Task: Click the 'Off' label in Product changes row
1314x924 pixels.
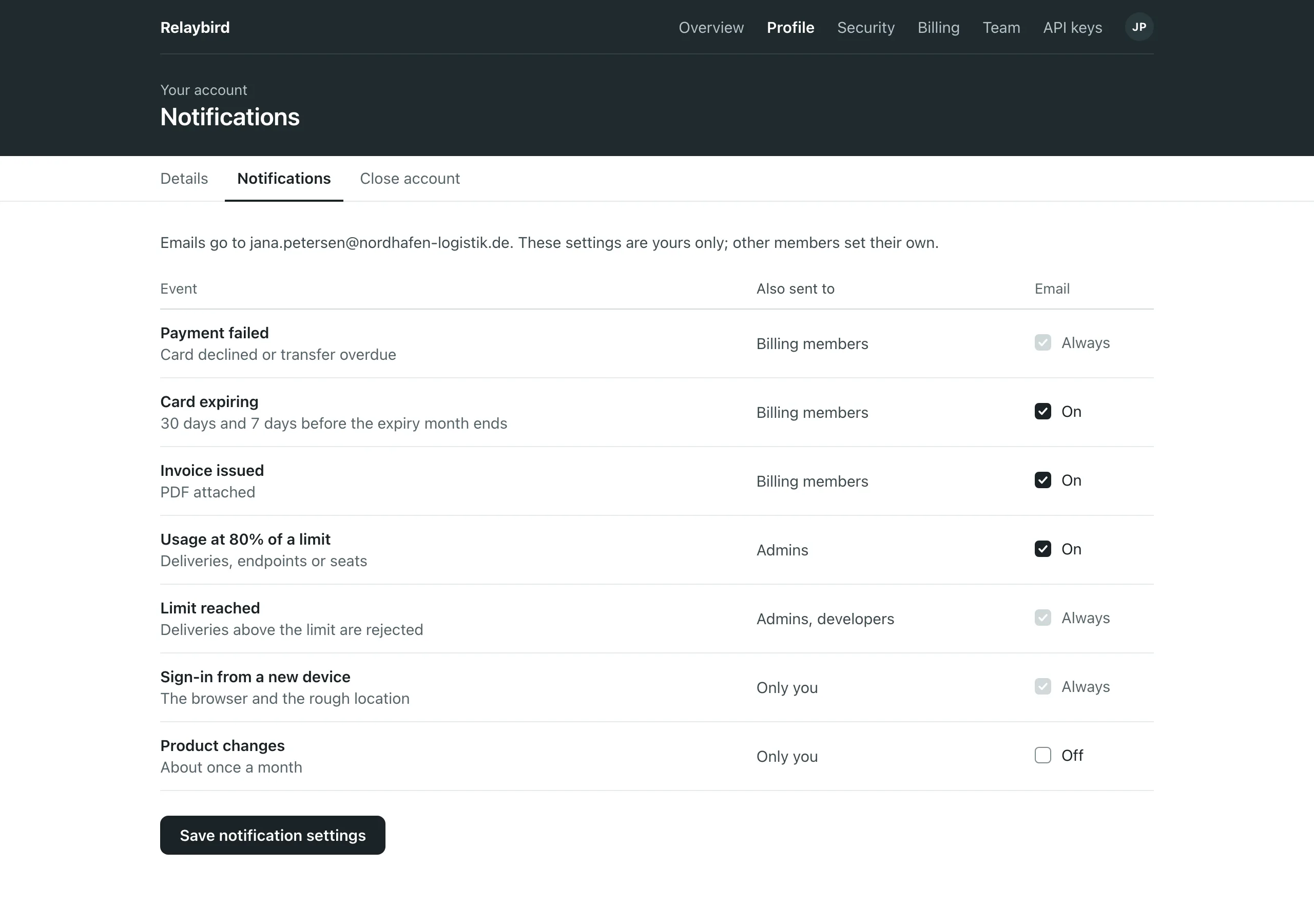Action: (1072, 756)
